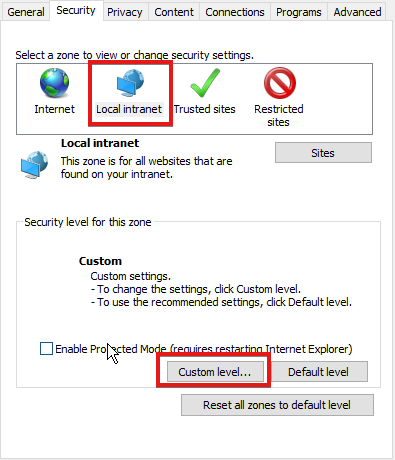The height and width of the screenshot is (460, 395).
Task: Click the Custom level button
Action: point(215,372)
